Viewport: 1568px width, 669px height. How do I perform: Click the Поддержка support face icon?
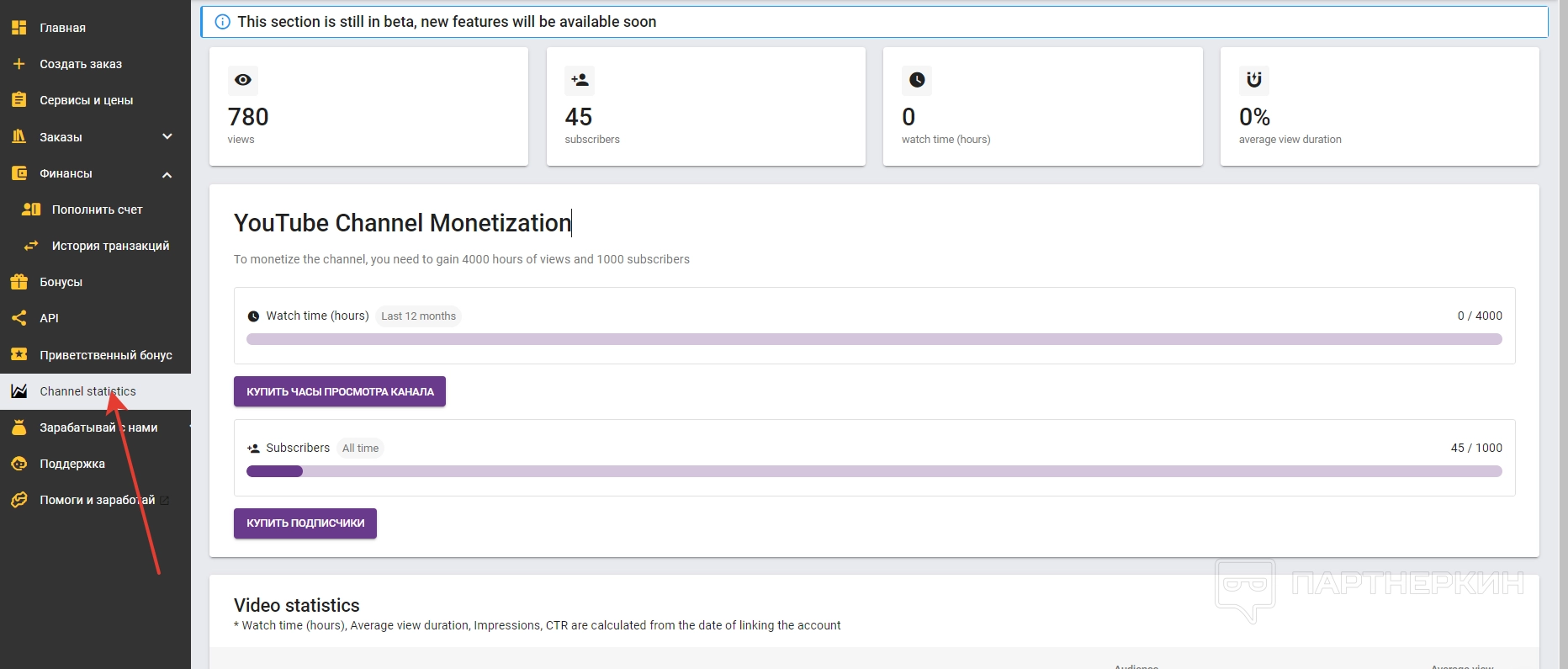click(x=19, y=464)
